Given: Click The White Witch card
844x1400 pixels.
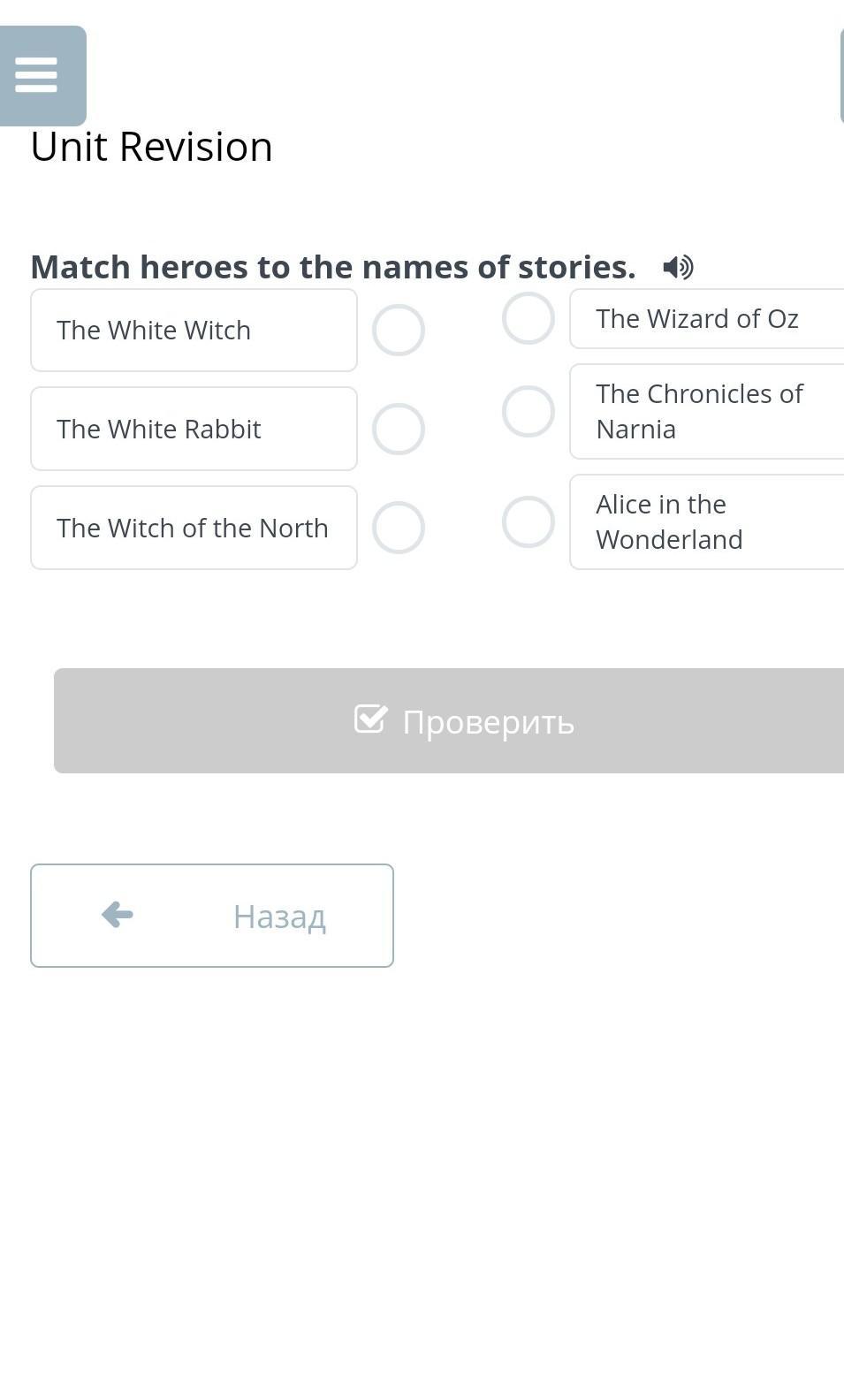Looking at the screenshot, I should click(194, 331).
